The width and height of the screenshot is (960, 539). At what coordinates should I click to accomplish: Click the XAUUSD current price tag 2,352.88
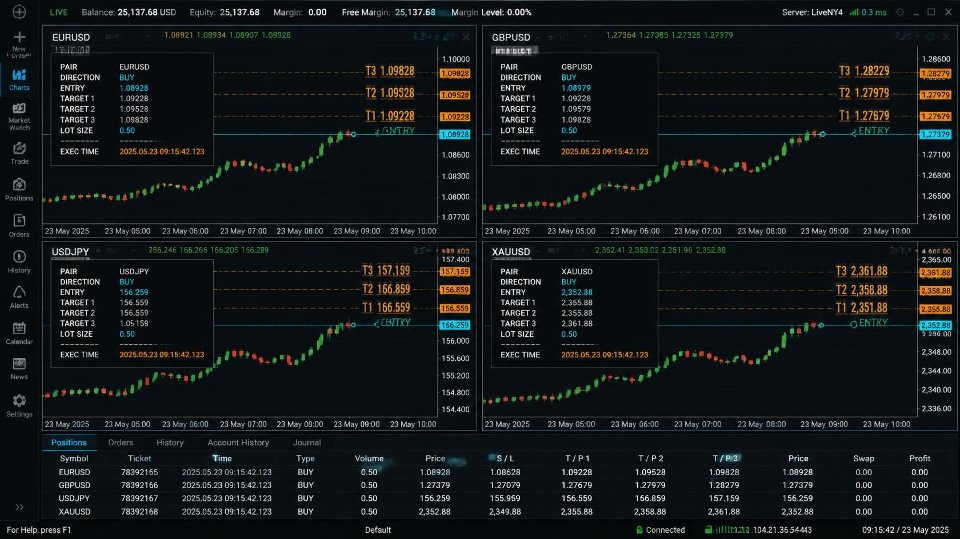[x=936, y=325]
